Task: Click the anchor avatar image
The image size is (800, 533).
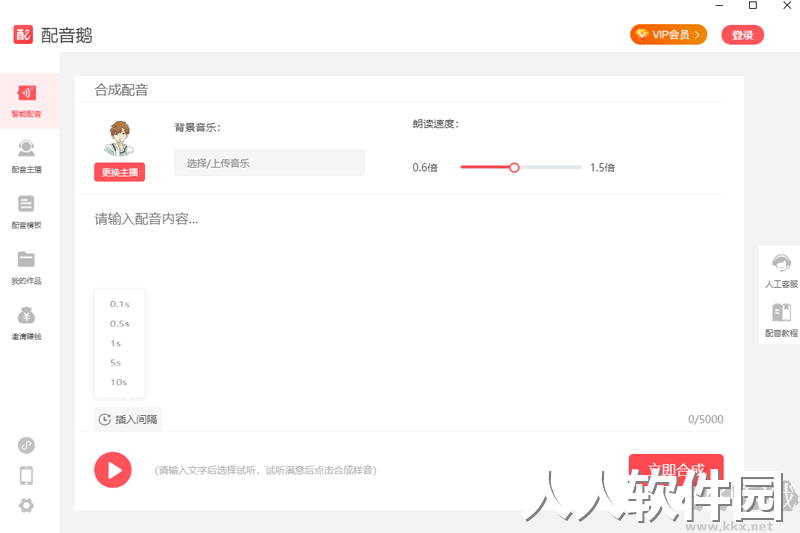Action: coord(119,138)
